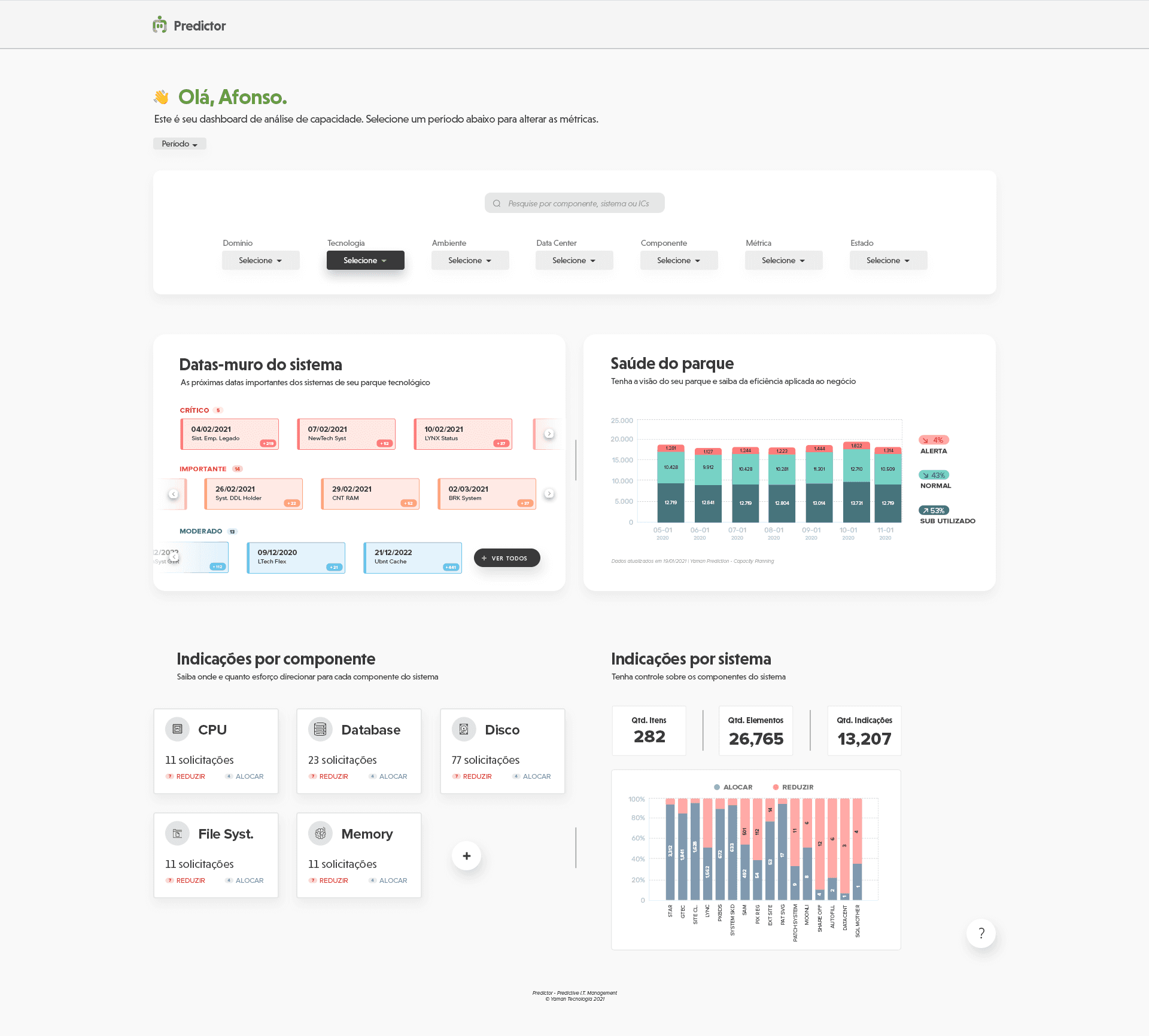1149x1036 pixels.
Task: Add a component with the plus button
Action: (x=466, y=856)
